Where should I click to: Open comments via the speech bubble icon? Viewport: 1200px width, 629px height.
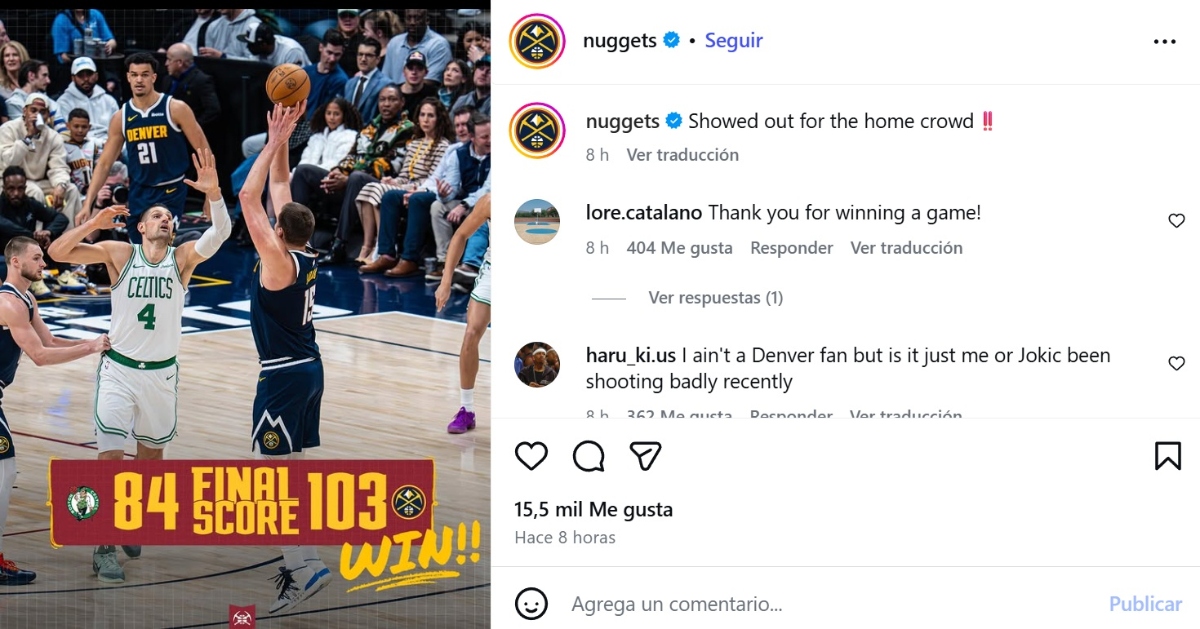[589, 456]
